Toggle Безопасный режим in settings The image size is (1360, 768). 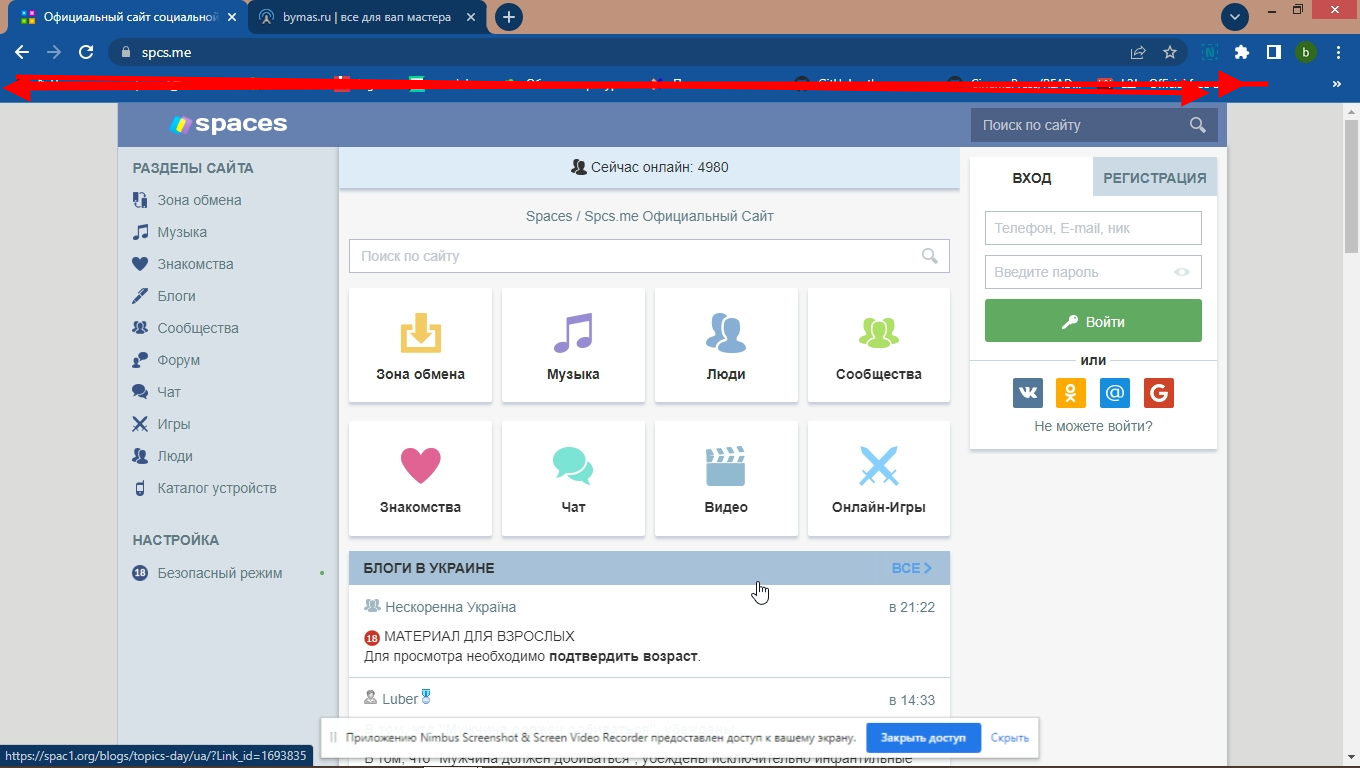coord(220,573)
